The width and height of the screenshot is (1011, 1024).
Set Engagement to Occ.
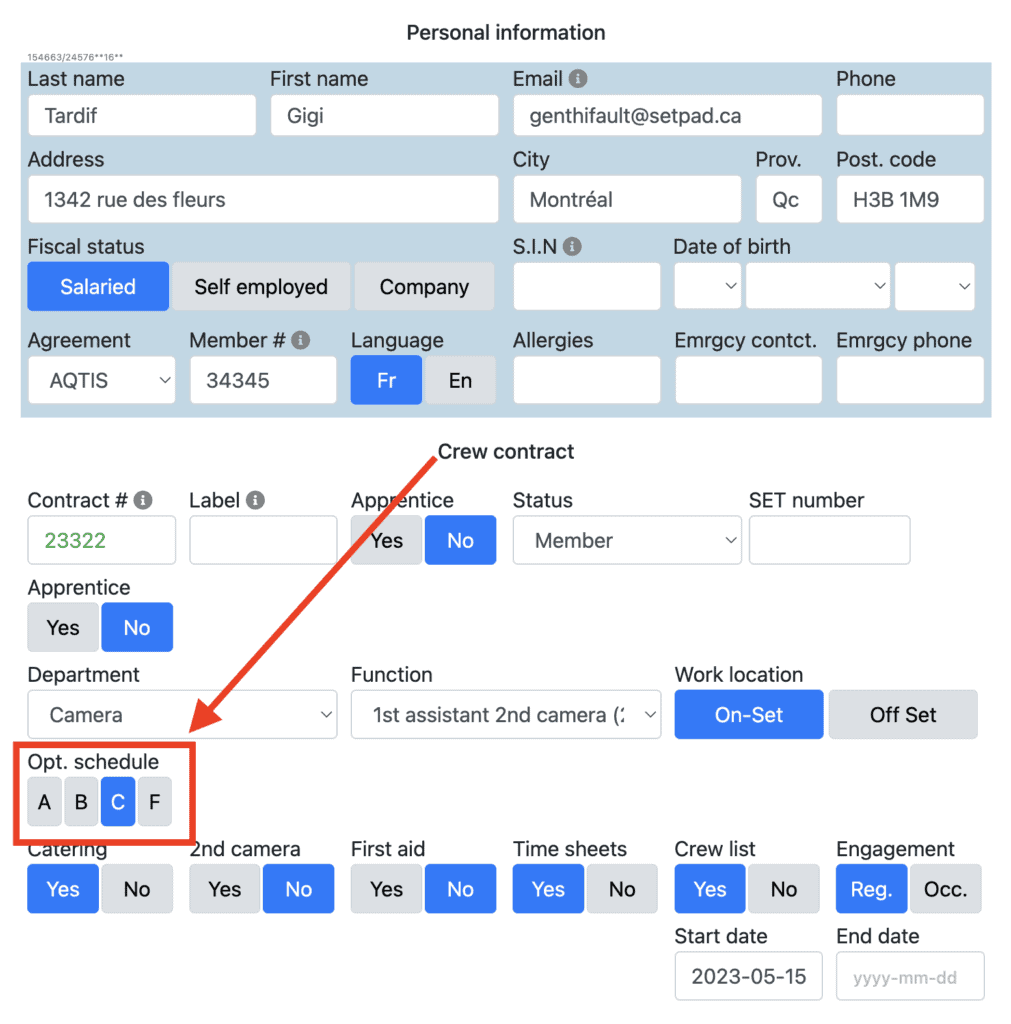945,889
